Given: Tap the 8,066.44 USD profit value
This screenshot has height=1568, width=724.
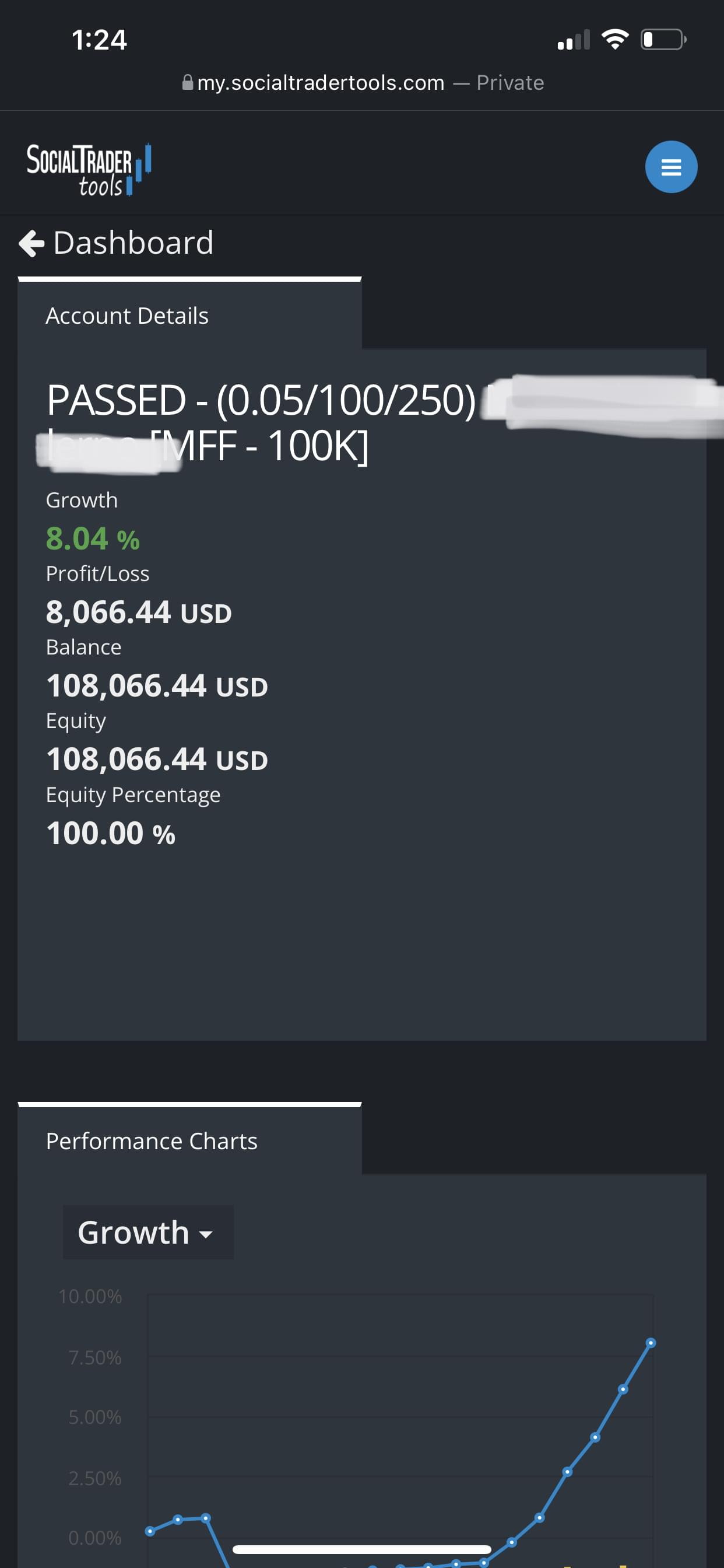Looking at the screenshot, I should 139,612.
